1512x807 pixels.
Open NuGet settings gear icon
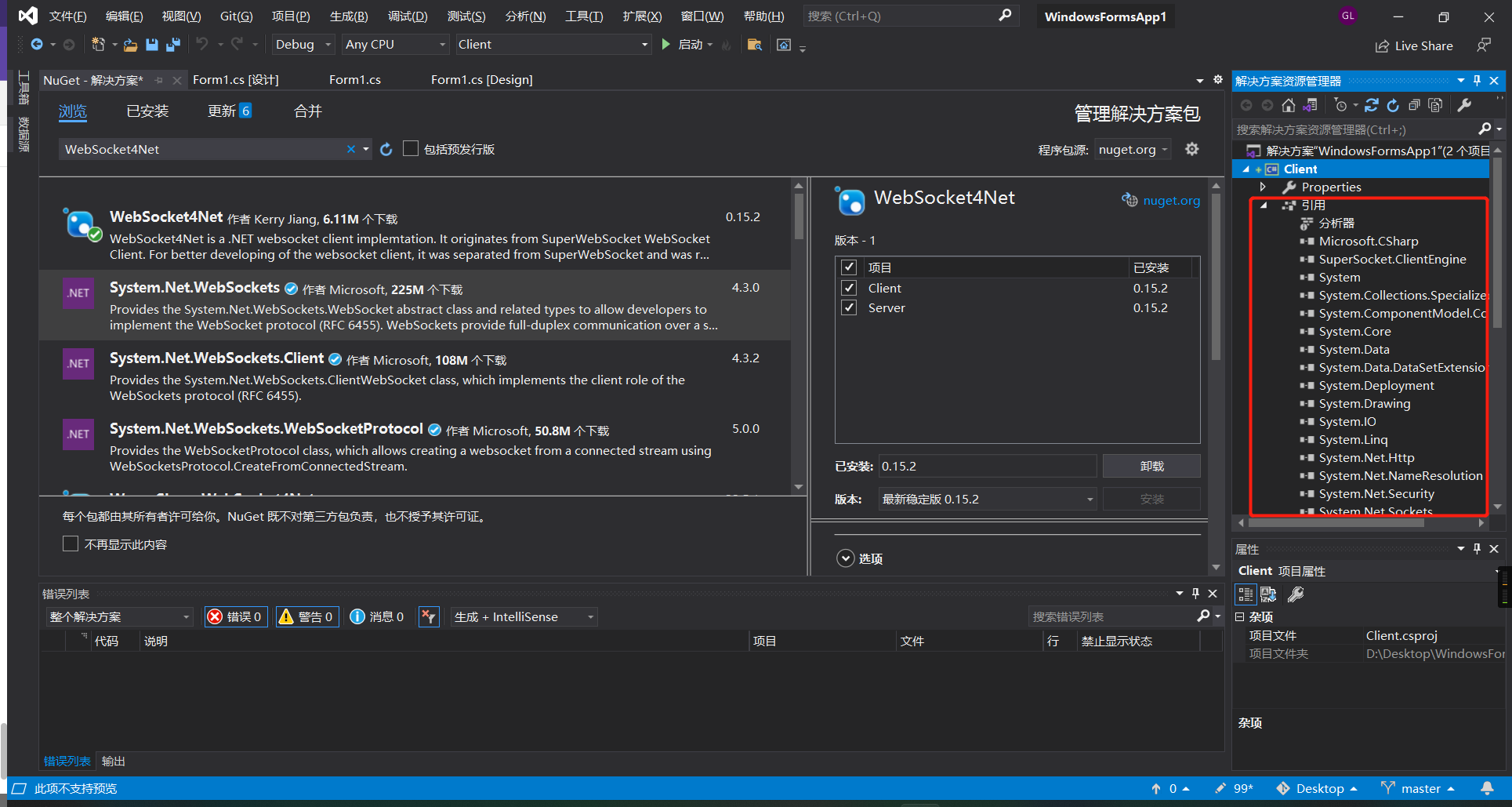tap(1191, 149)
